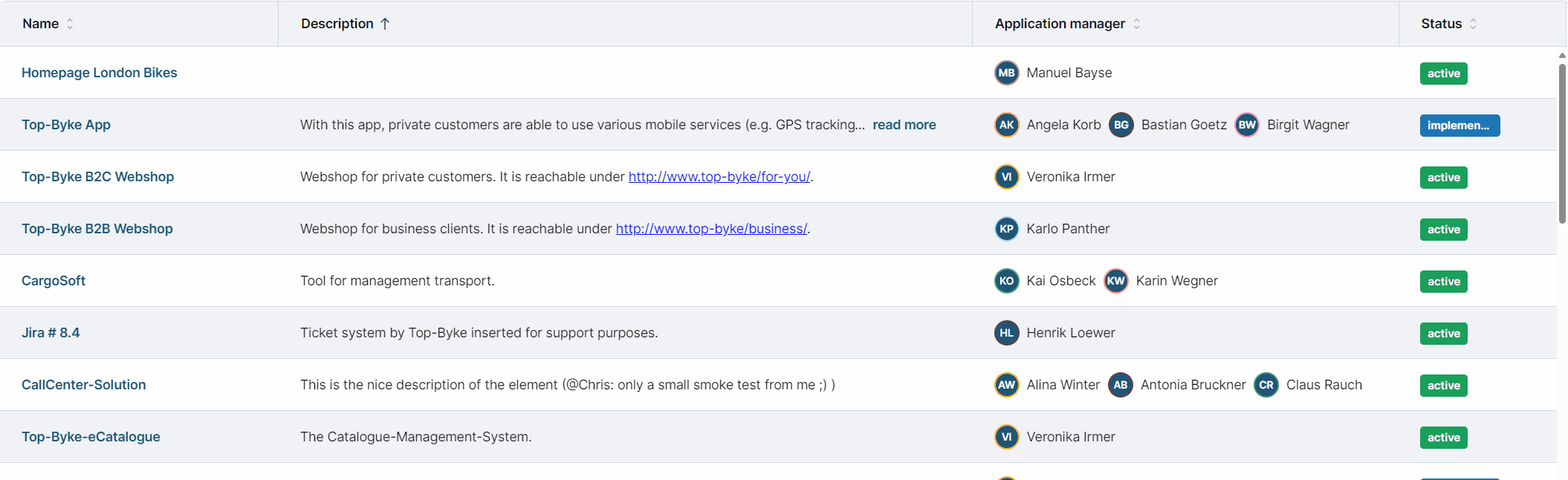Open the Homepage London Bikes application

pos(99,73)
